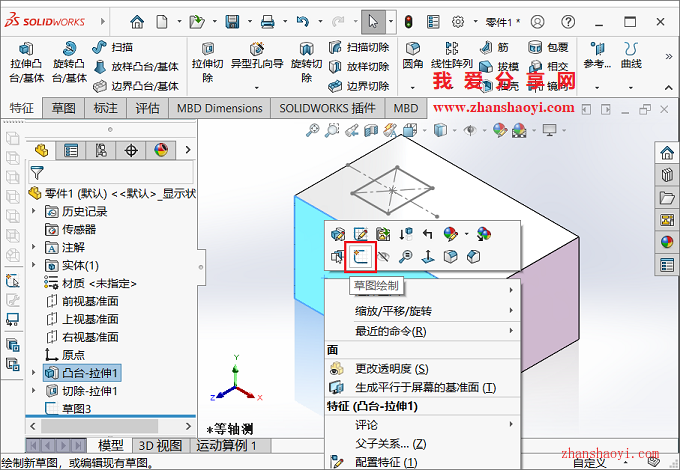Expand the 历史记录 tree node
The image size is (680, 470).
coord(33,211)
